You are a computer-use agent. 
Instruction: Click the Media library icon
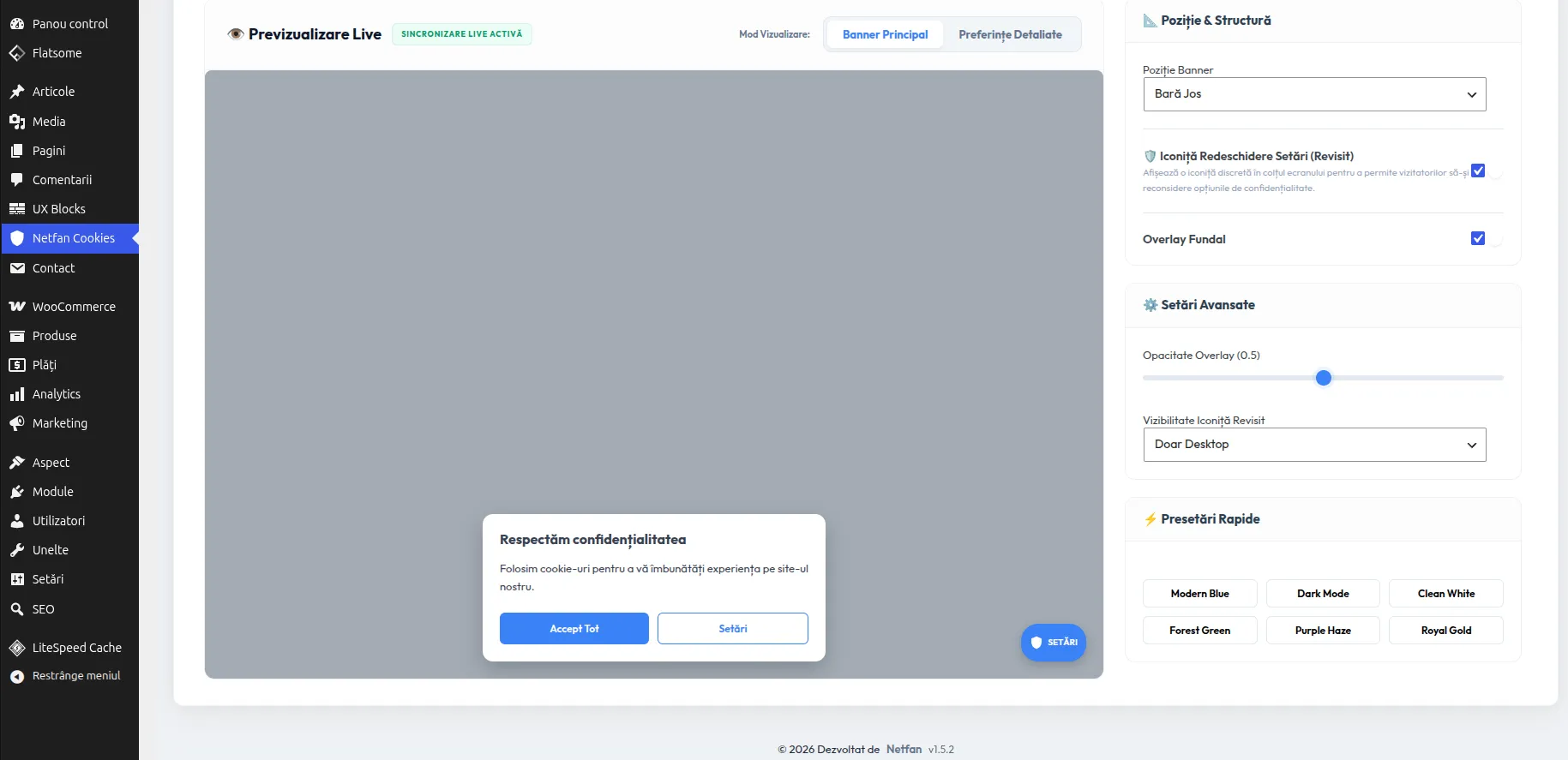pyautogui.click(x=17, y=122)
